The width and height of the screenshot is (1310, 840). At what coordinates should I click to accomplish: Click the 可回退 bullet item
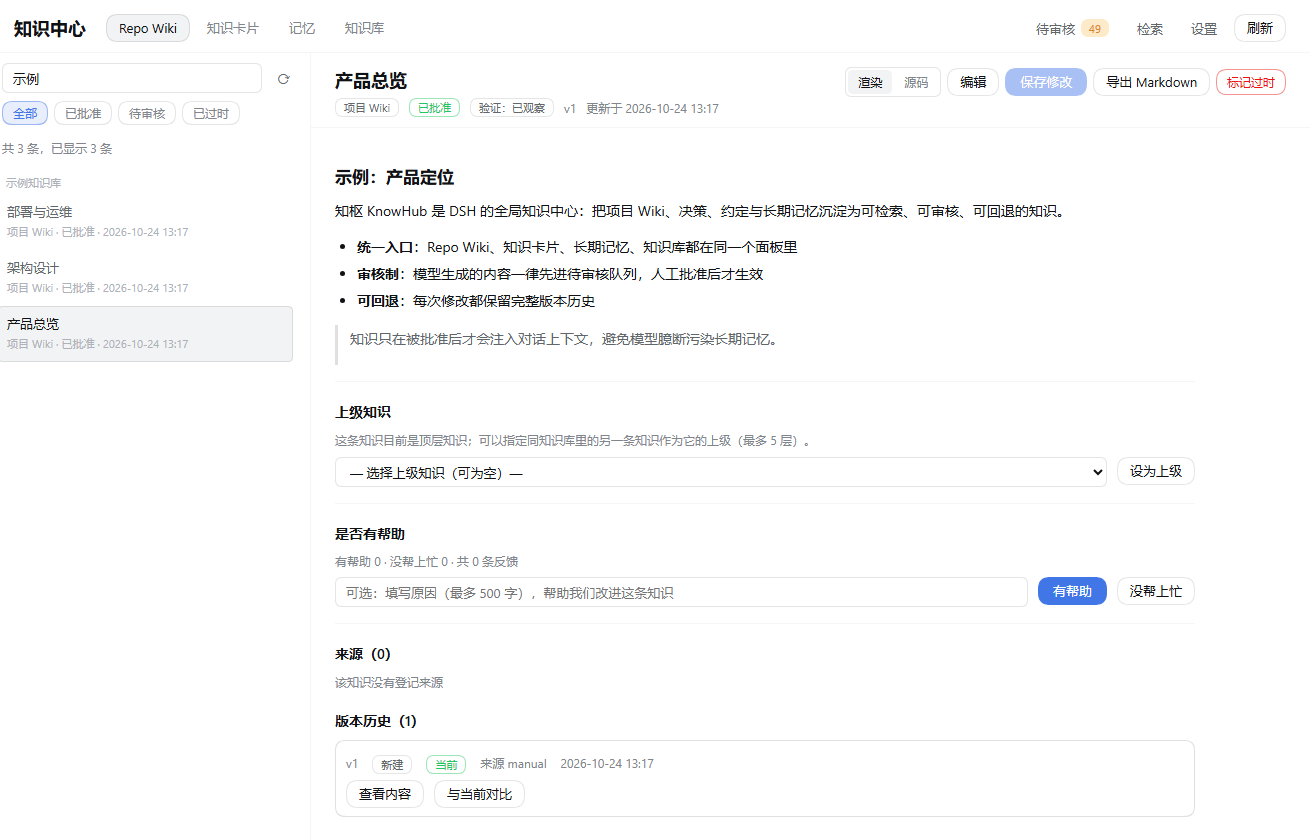click(x=476, y=301)
